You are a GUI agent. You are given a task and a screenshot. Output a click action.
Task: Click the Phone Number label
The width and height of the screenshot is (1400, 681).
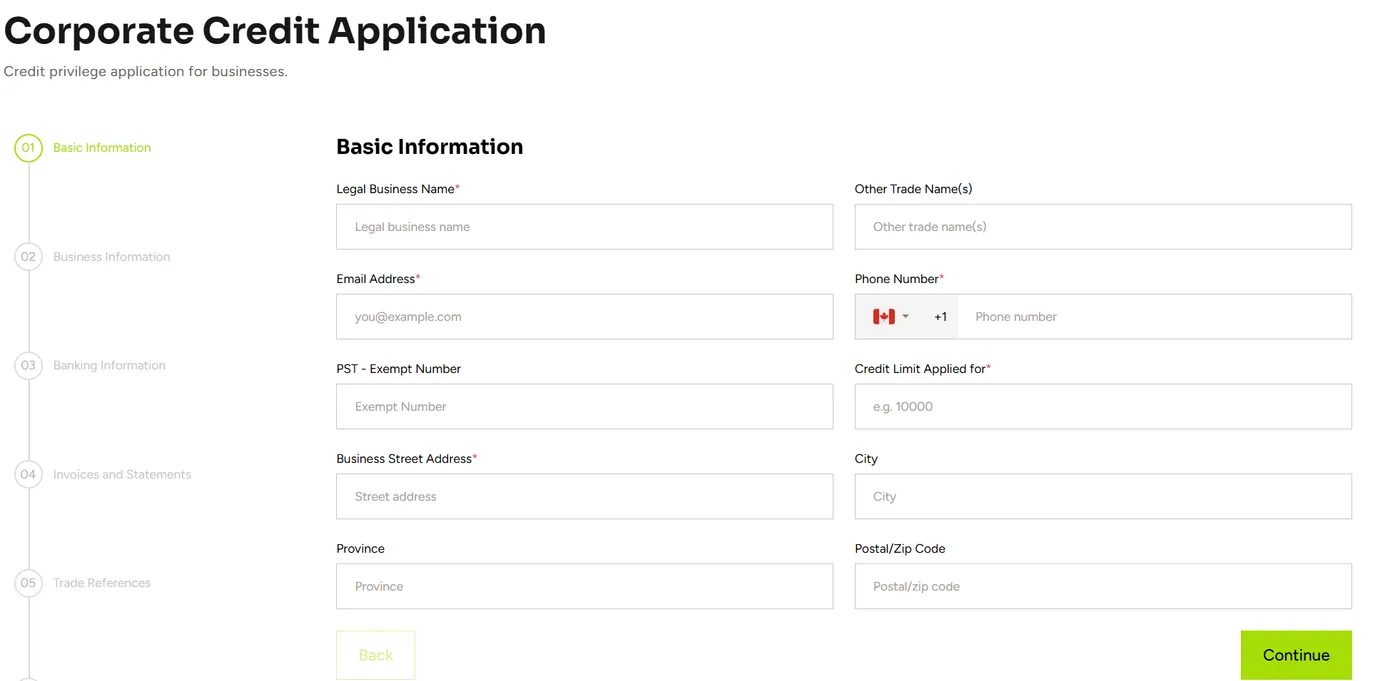click(899, 279)
